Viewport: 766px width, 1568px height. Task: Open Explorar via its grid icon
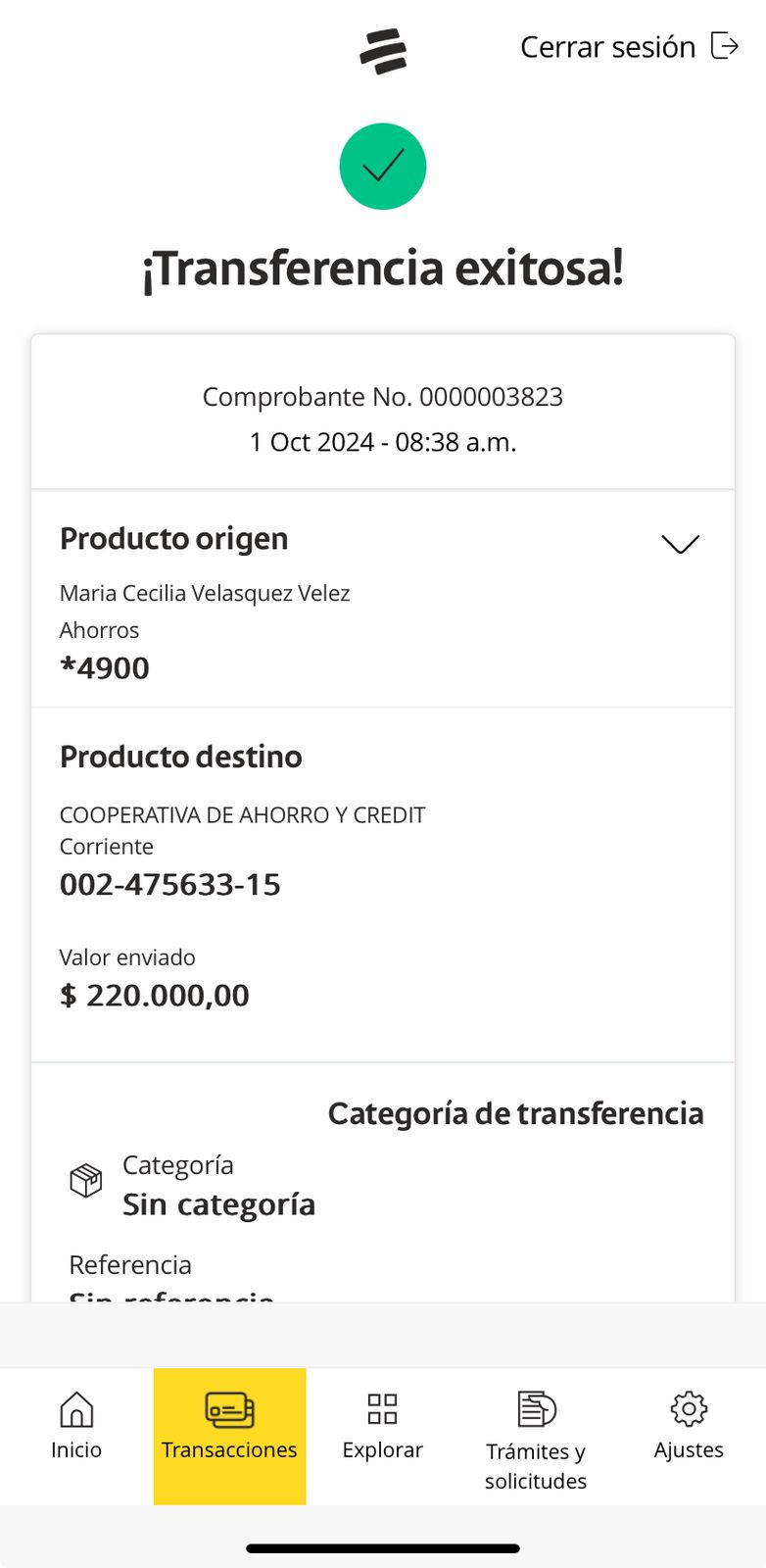tap(382, 1409)
